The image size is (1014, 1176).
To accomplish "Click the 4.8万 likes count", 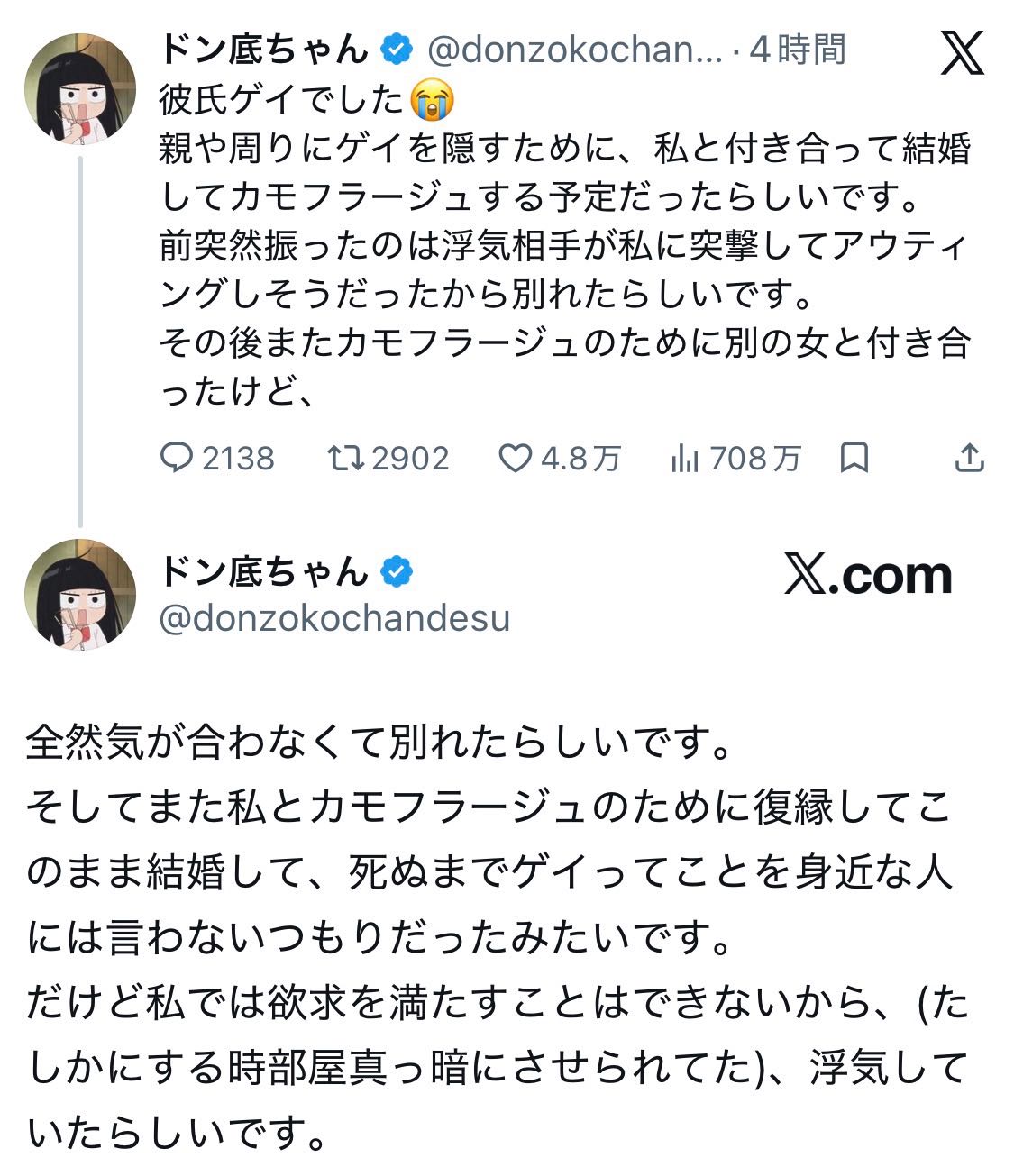I will tap(580, 460).
